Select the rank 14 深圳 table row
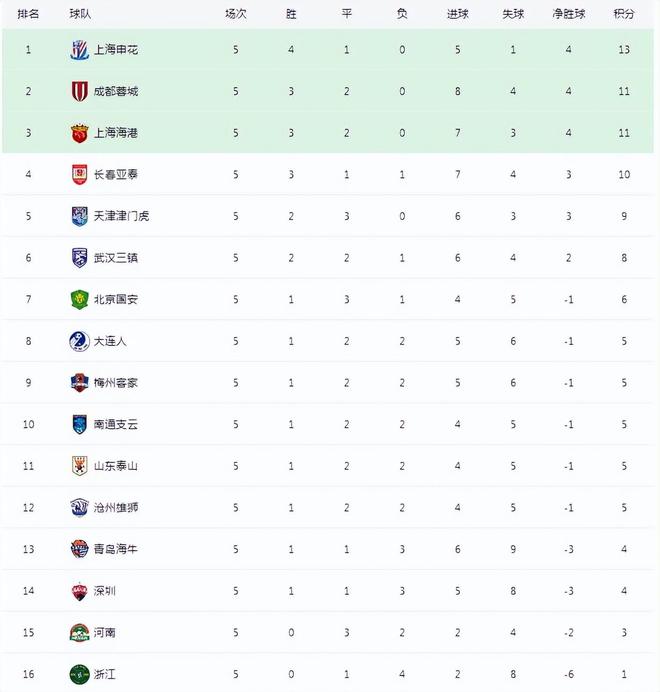The image size is (660, 692). 330,591
